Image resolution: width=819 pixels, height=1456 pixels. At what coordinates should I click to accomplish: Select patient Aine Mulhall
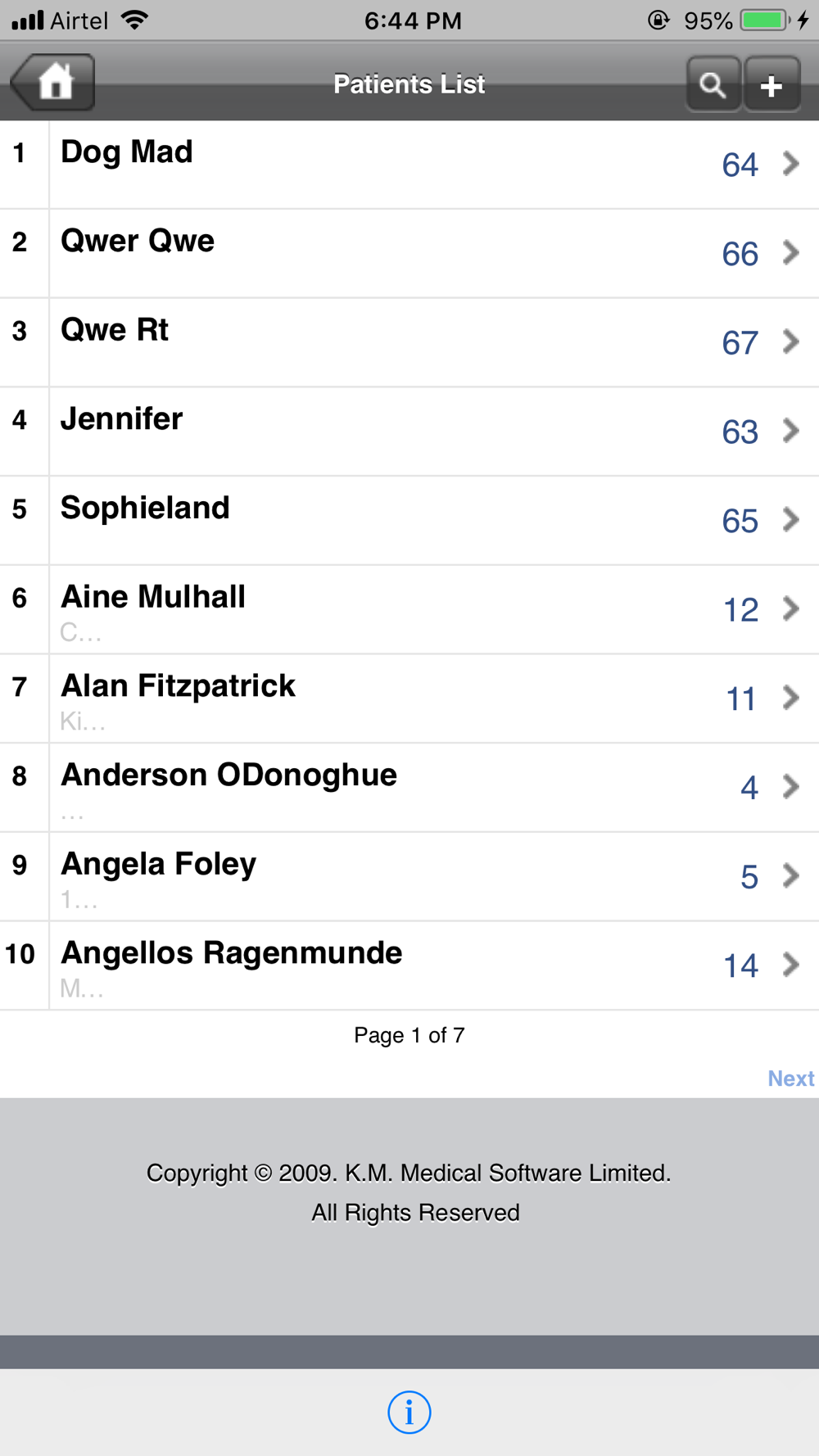[x=153, y=597]
